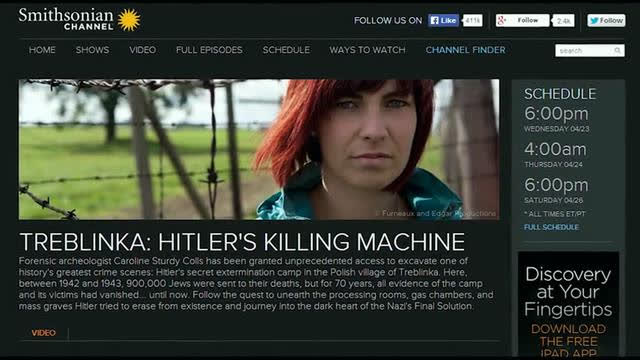Image resolution: width=640 pixels, height=360 pixels.
Task: Click the All Times ET/PT note
Action: coord(555,214)
